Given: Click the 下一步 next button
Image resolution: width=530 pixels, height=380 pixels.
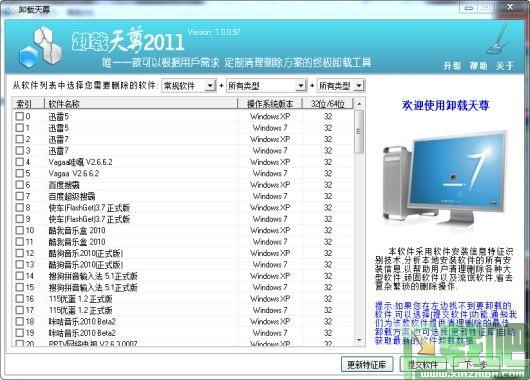Looking at the screenshot, I should (476, 365).
